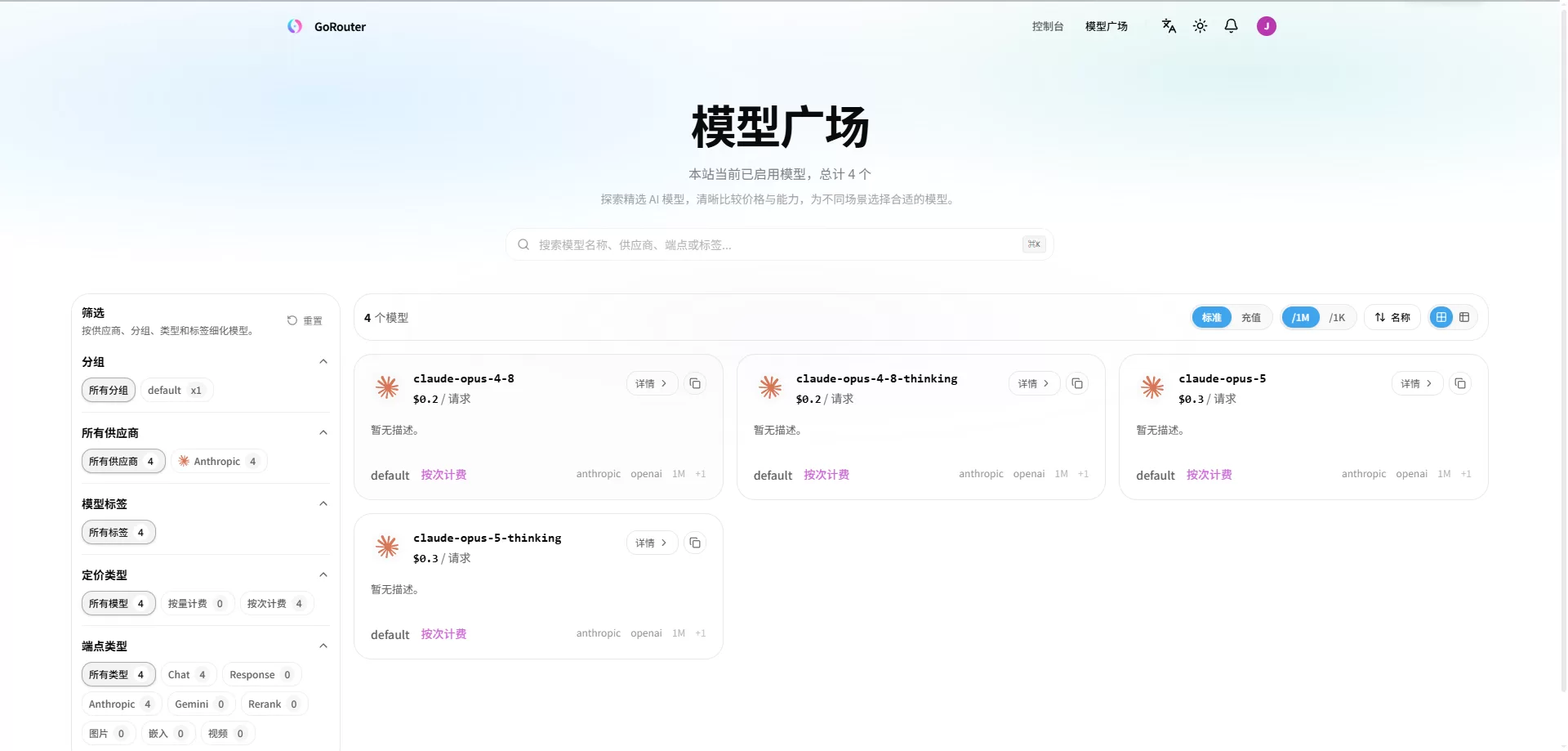This screenshot has height=751, width=1568.
Task: Collapse the 所有供应商 filter section
Action: coord(323,432)
